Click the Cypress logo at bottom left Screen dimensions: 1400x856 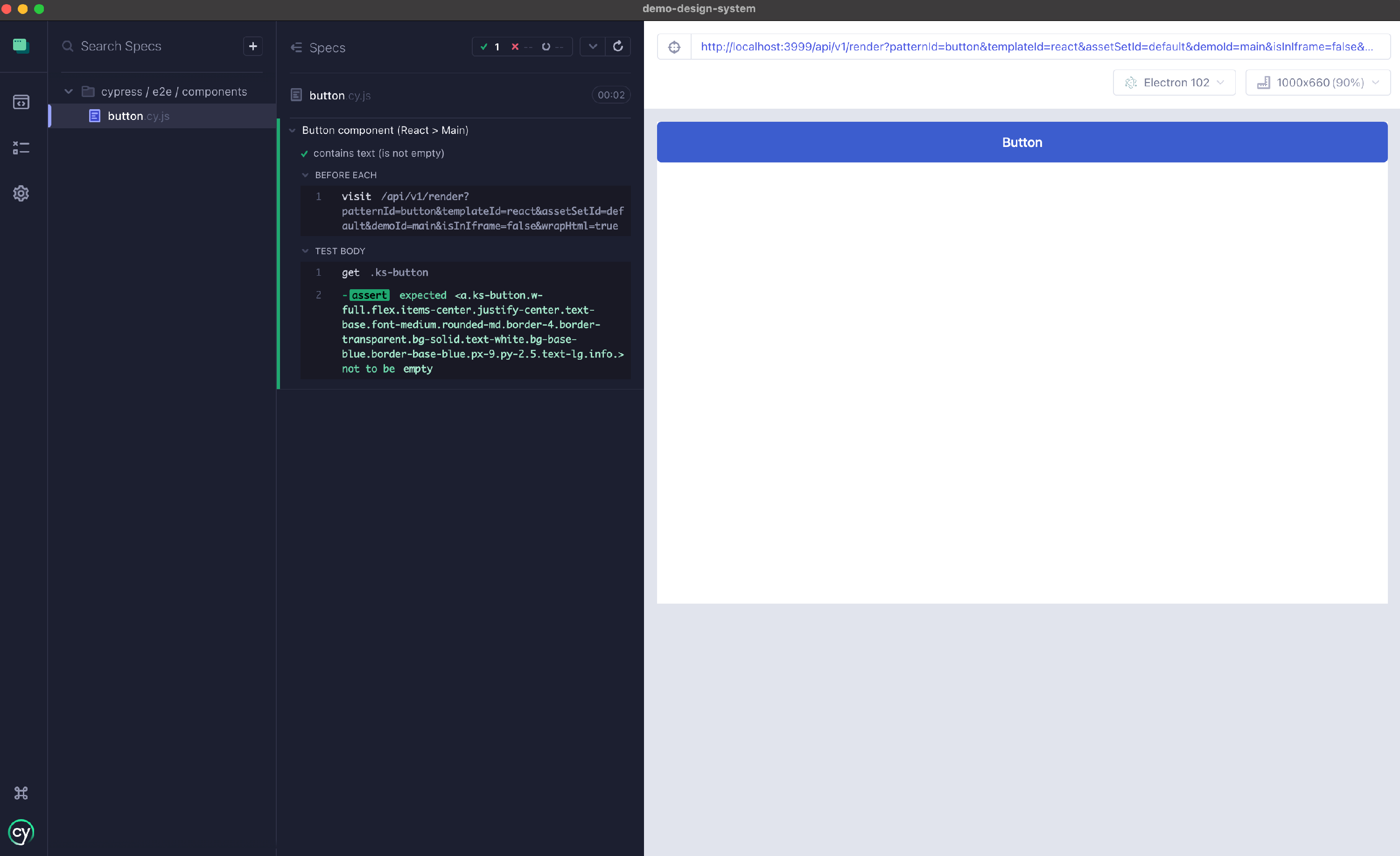[21, 833]
